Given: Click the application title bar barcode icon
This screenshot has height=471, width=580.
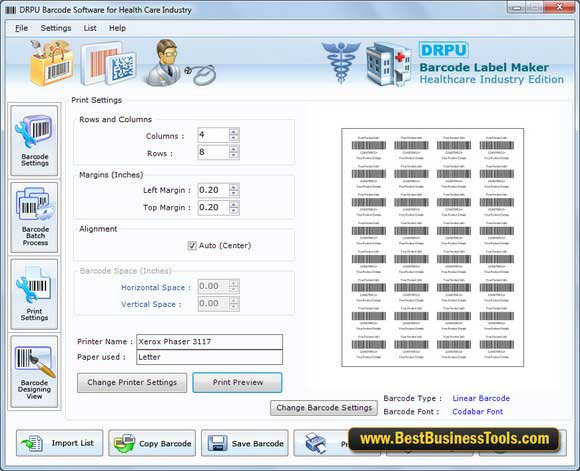Looking at the screenshot, I should point(11,10).
